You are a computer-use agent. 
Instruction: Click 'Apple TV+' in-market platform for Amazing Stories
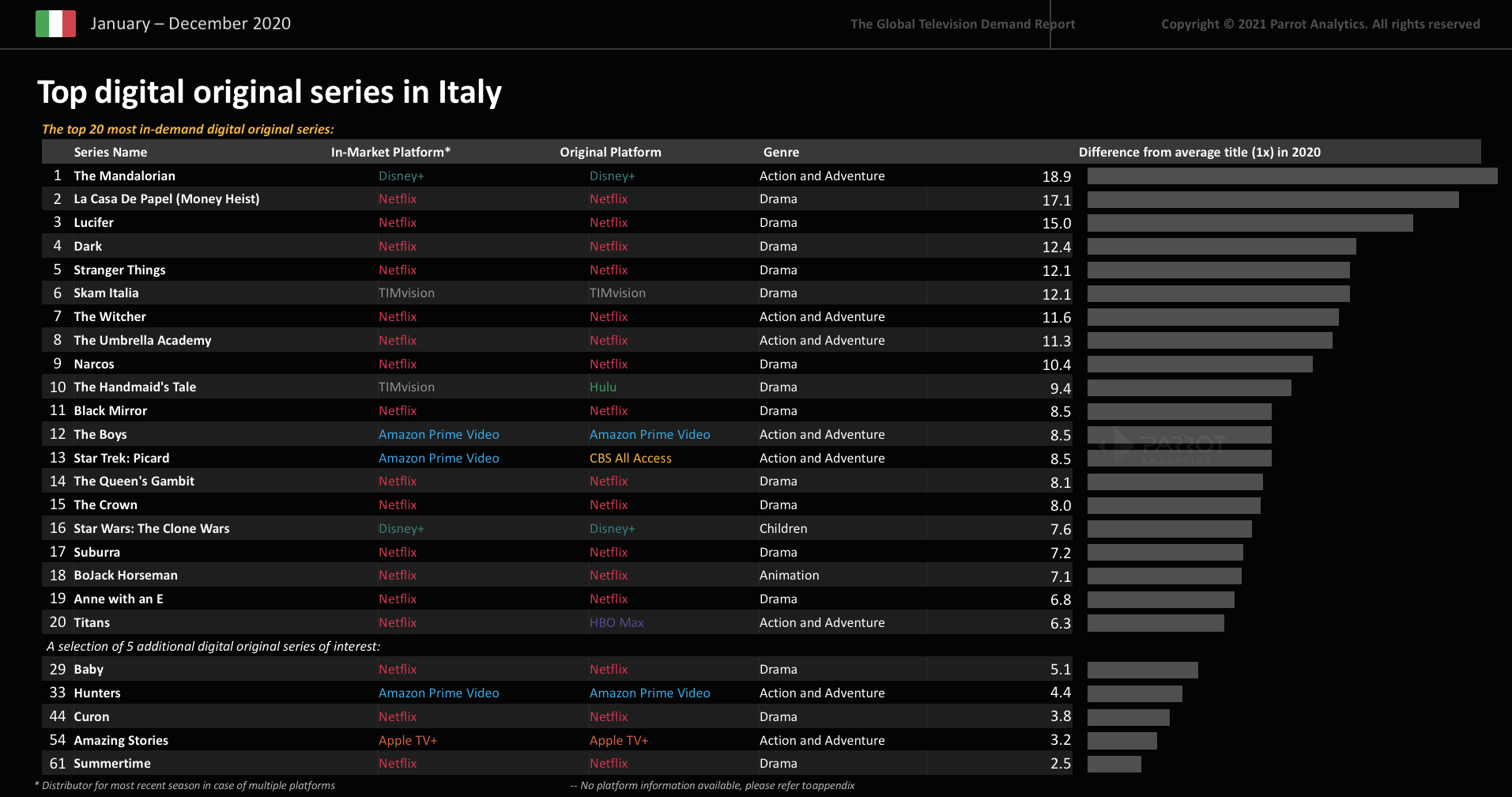(x=408, y=740)
